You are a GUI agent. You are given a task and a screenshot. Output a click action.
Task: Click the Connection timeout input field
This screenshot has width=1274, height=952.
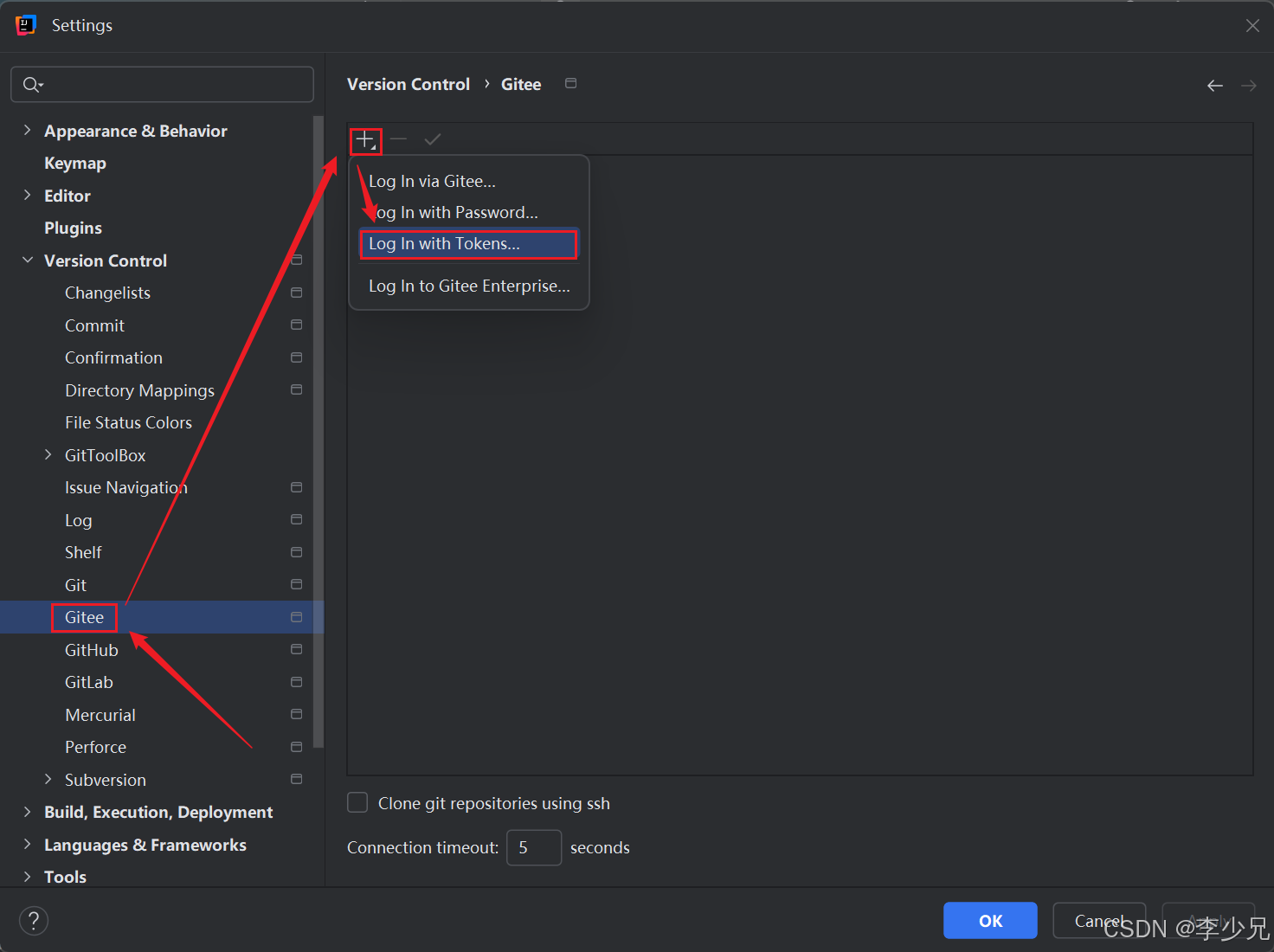533,847
